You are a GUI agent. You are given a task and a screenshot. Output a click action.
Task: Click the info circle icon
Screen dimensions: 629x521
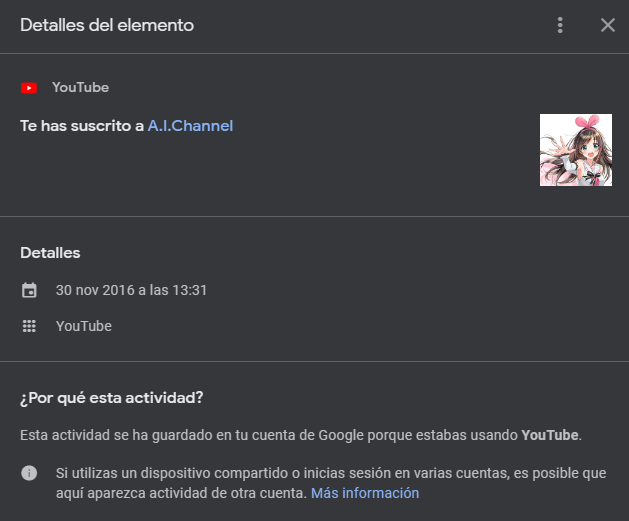pos(29,473)
